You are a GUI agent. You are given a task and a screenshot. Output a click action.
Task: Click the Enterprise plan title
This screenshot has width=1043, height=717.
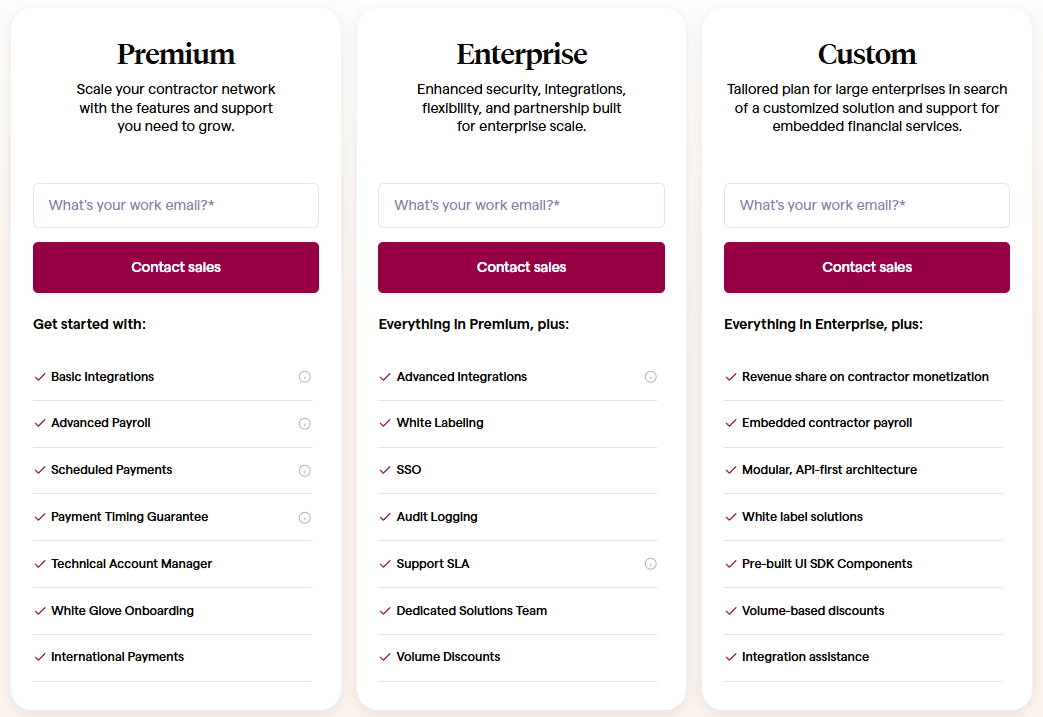coord(521,54)
